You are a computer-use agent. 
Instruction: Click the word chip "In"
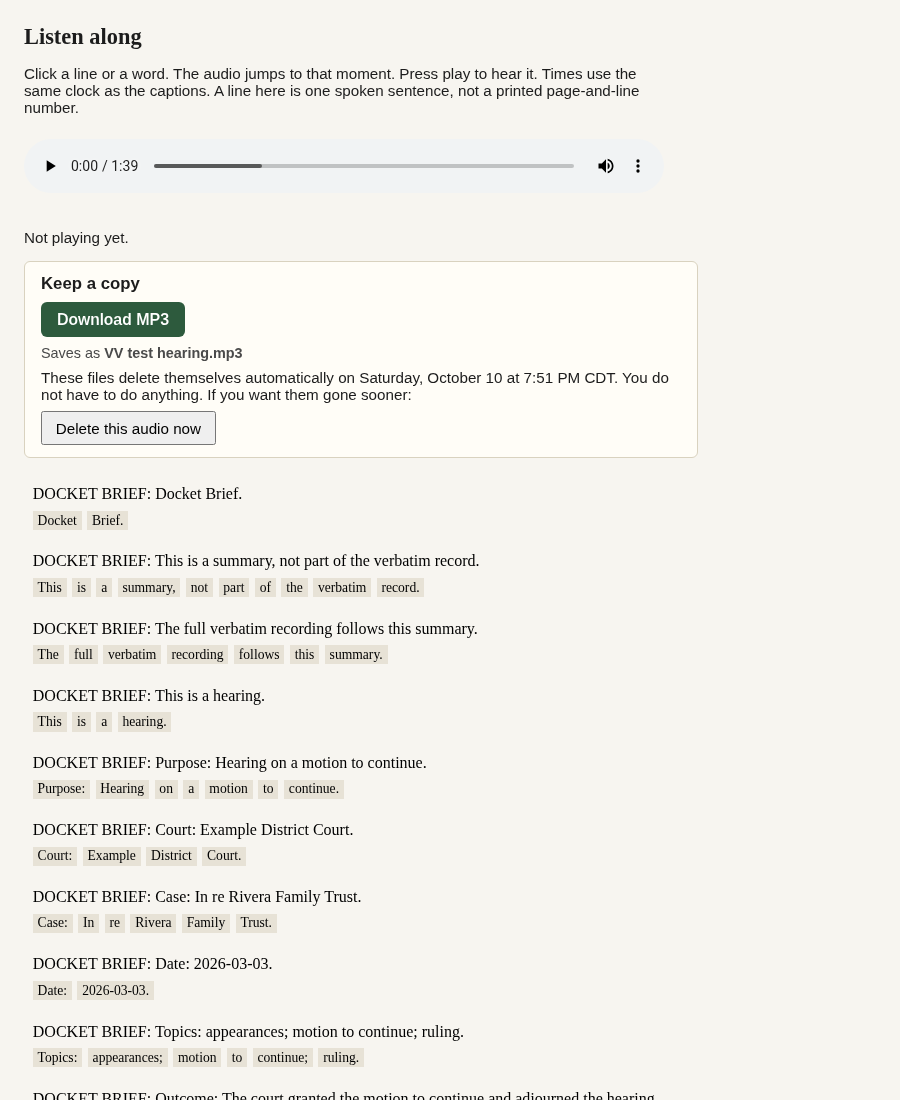click(88, 923)
